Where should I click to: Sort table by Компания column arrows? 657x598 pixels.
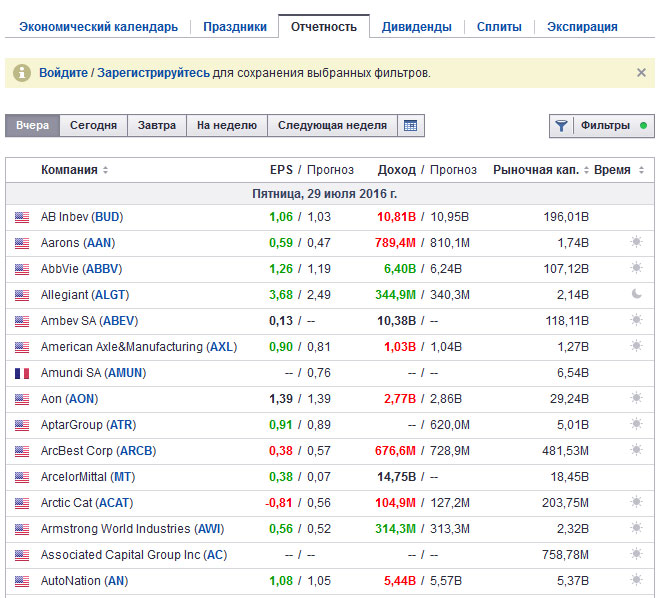(106, 170)
